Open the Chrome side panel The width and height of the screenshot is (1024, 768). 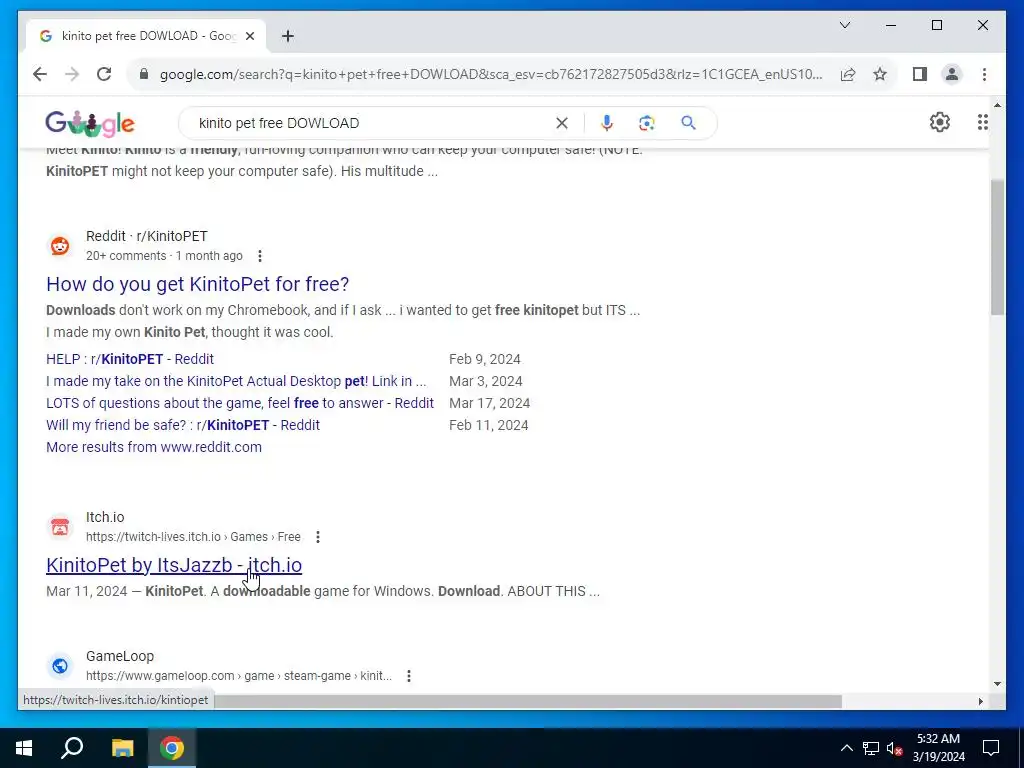pyautogui.click(x=920, y=74)
